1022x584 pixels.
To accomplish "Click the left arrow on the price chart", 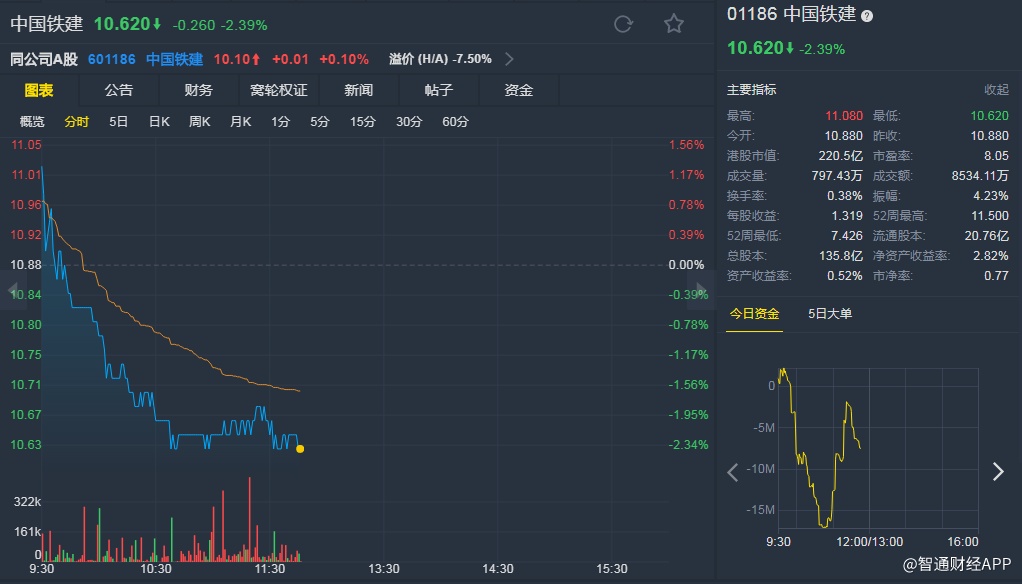I will tap(14, 291).
